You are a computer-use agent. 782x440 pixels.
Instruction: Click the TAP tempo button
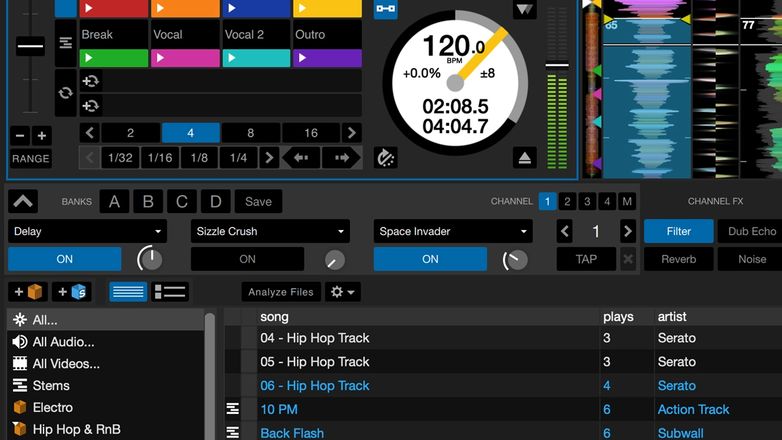pyautogui.click(x=586, y=259)
